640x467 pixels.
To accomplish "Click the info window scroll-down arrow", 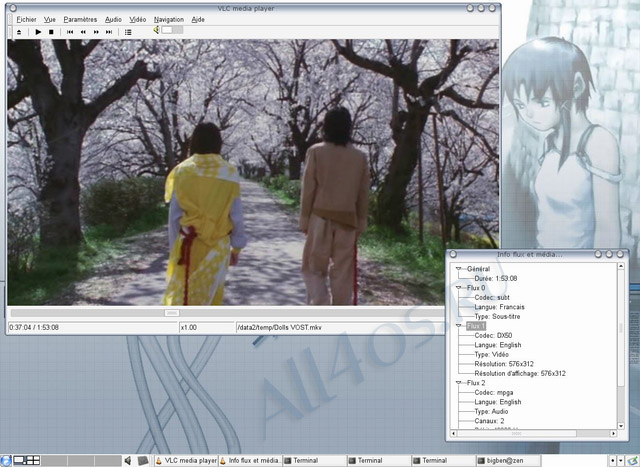I will click(621, 426).
